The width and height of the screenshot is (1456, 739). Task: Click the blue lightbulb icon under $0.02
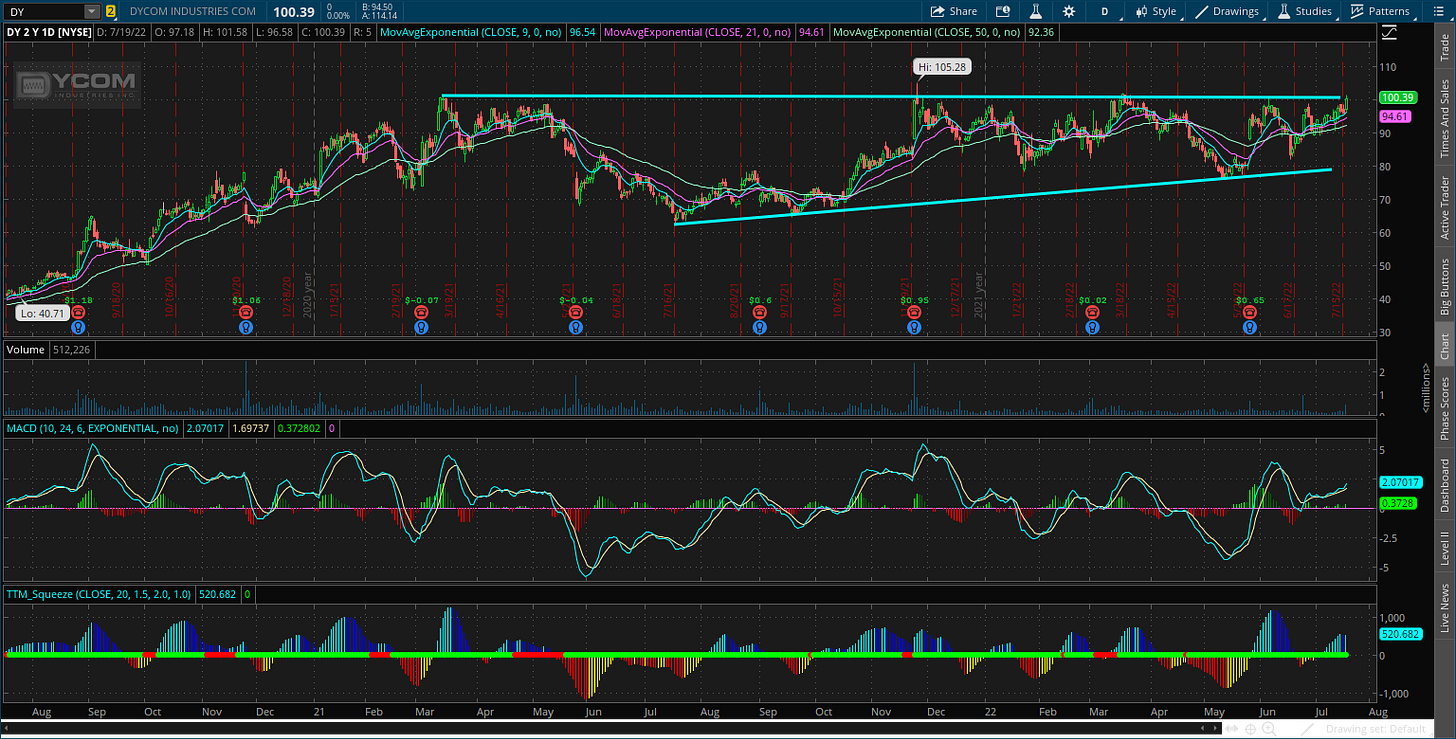[1093, 326]
